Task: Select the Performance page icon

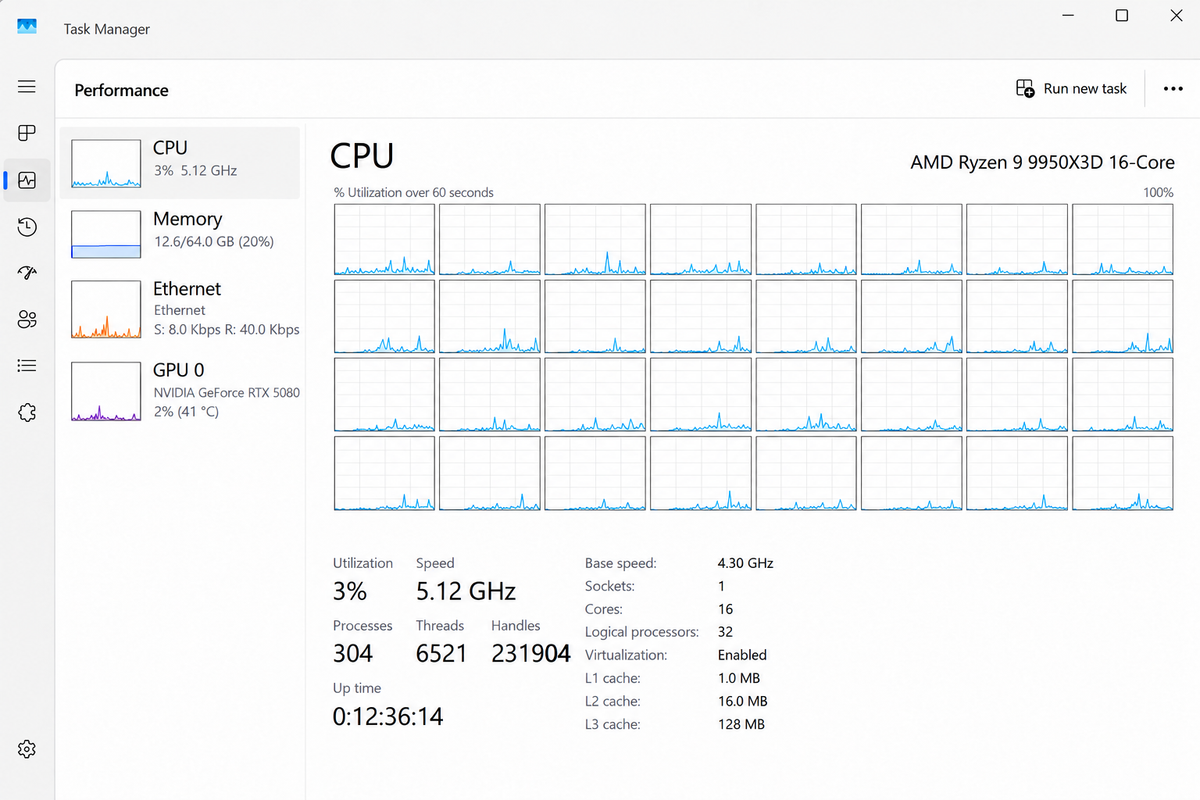Action: coord(27,180)
